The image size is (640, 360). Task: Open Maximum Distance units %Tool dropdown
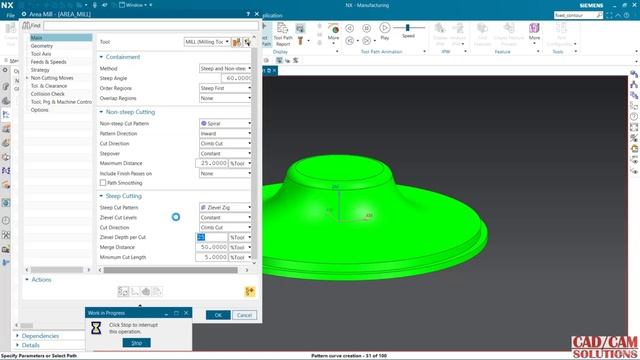[x=240, y=163]
